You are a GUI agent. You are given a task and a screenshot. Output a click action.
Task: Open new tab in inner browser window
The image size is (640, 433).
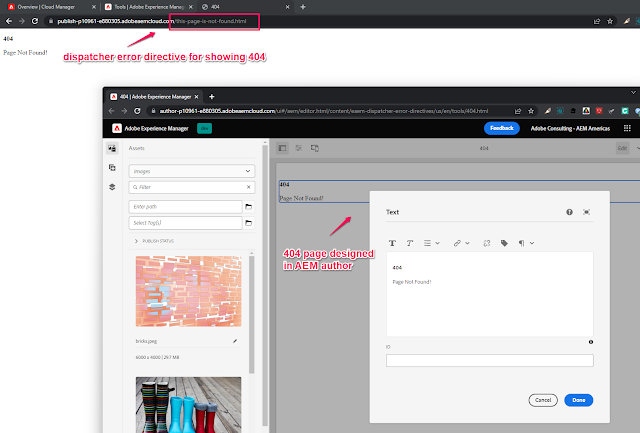[x=211, y=97]
